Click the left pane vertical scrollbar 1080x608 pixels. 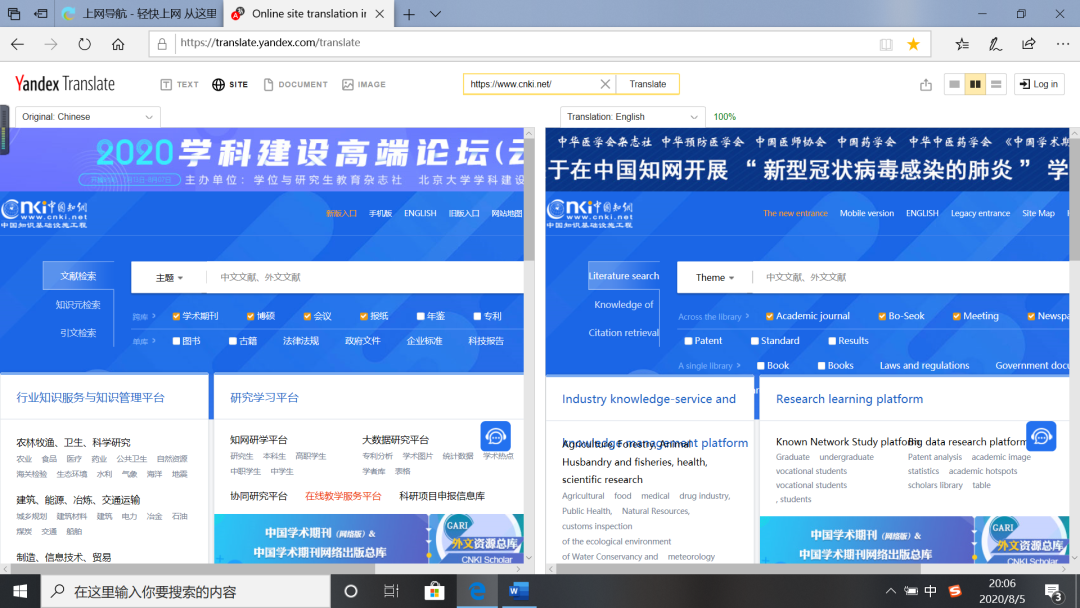(529, 200)
